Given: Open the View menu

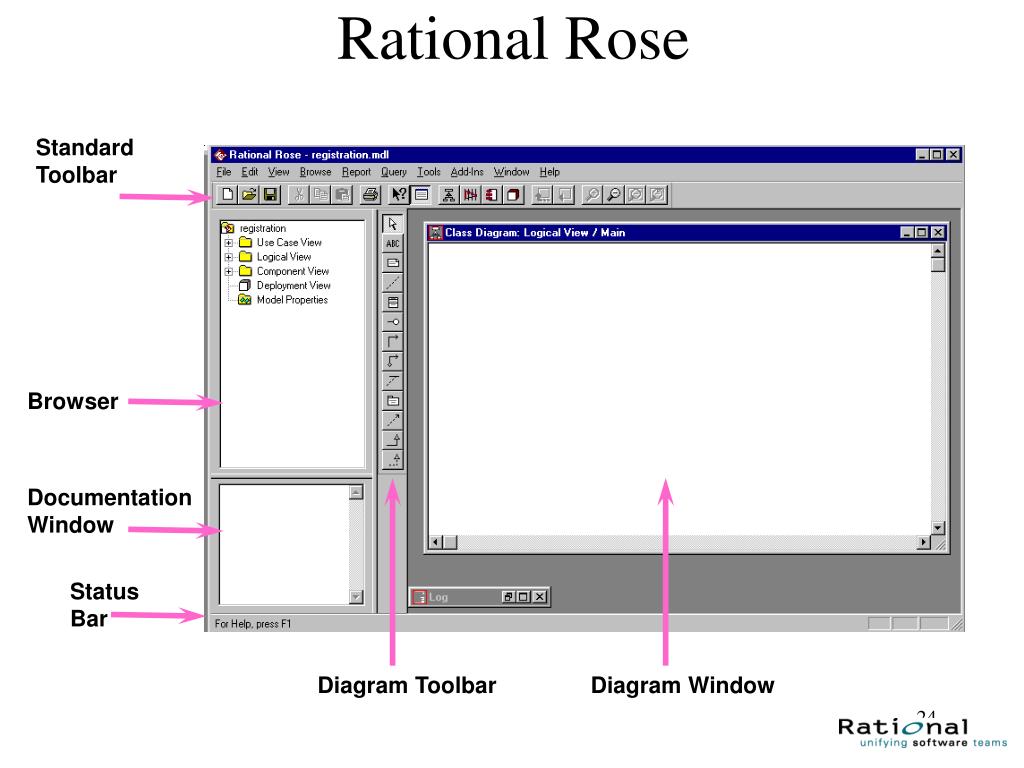Looking at the screenshot, I should point(278,172).
